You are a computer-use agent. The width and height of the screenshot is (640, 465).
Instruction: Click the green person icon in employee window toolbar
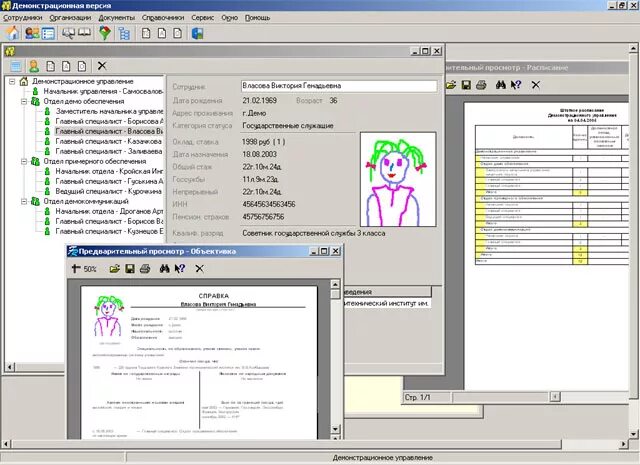tap(34, 66)
